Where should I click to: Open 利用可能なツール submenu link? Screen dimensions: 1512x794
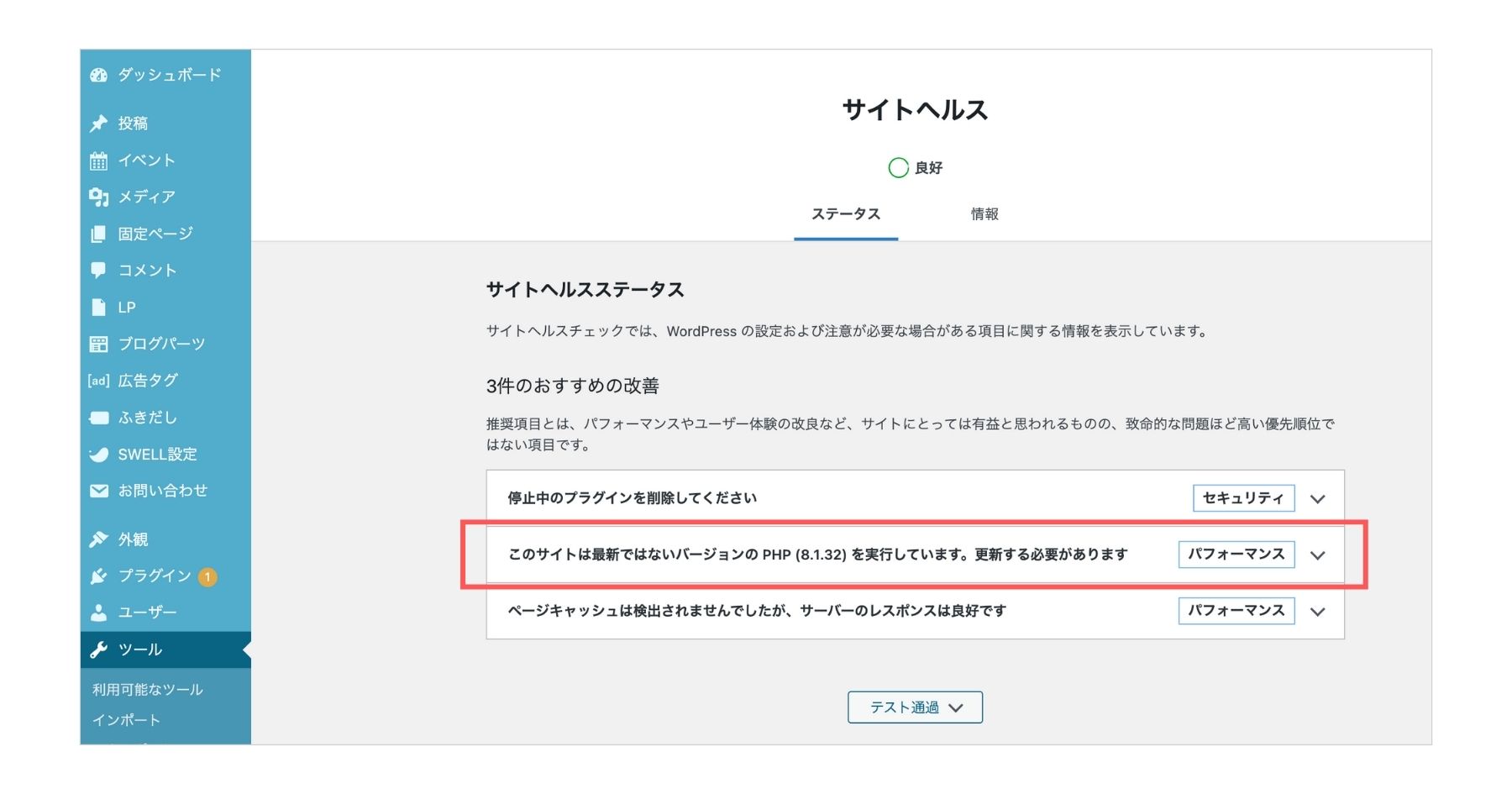pyautogui.click(x=148, y=690)
